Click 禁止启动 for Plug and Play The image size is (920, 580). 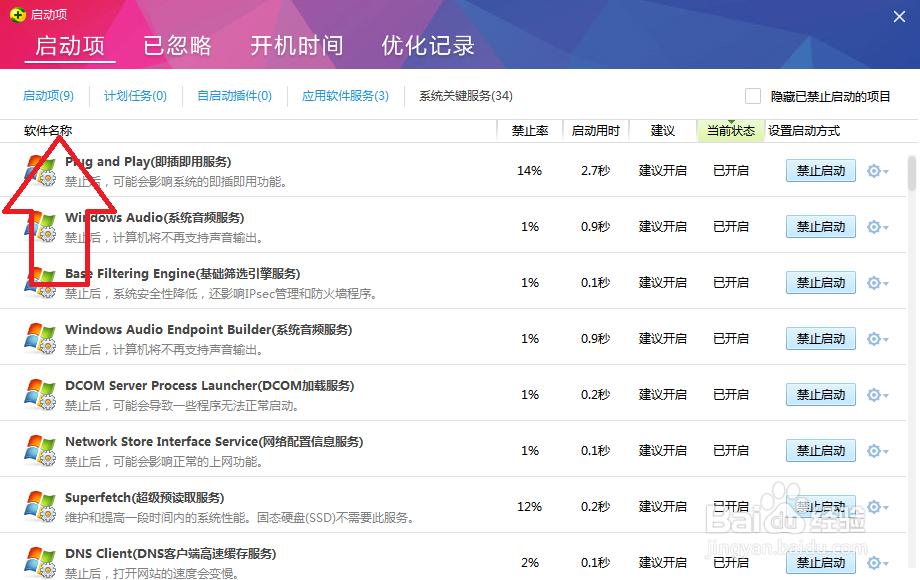(x=820, y=171)
